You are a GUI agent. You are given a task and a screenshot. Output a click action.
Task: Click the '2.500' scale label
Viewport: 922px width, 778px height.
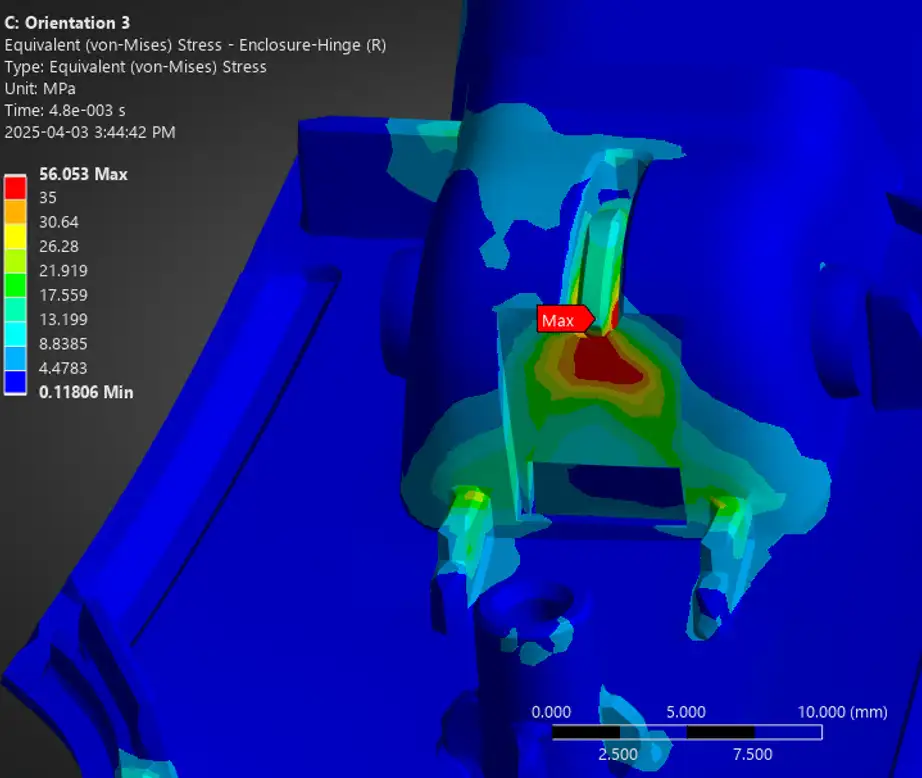tap(618, 754)
